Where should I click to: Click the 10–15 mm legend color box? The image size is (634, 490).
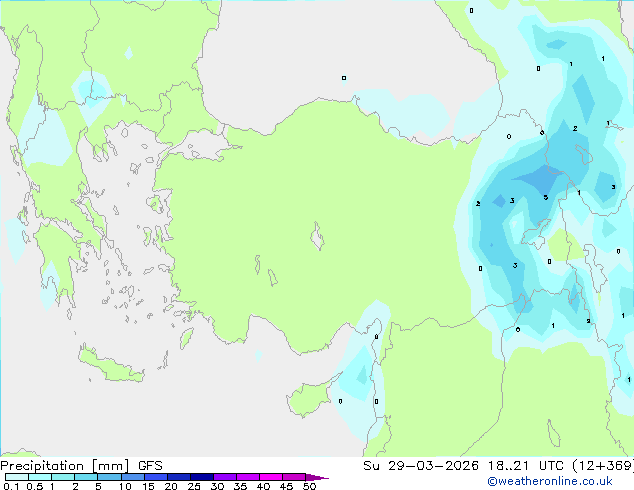tap(132, 477)
